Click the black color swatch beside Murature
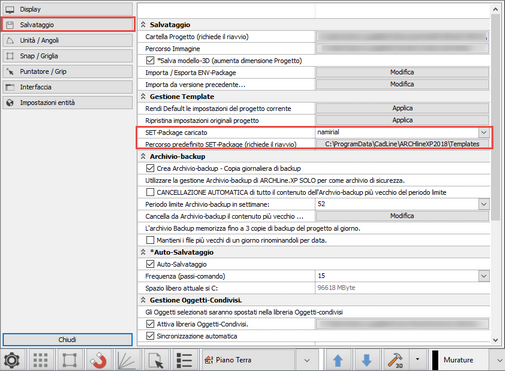 pos(435,360)
